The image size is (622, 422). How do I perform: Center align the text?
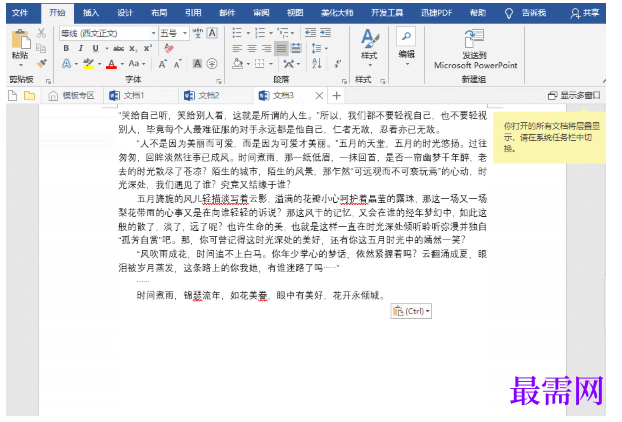pos(252,48)
